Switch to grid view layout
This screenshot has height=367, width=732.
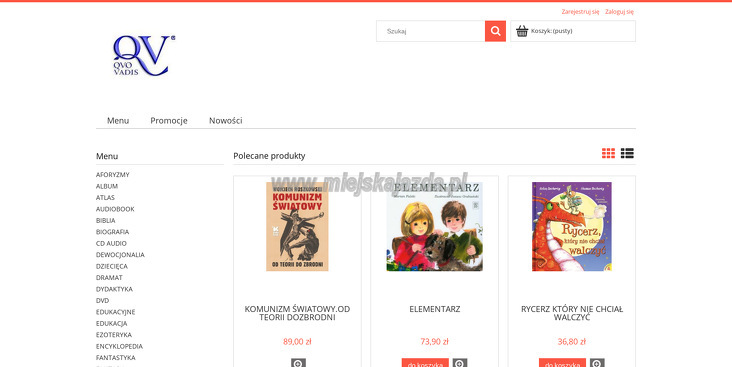[608, 153]
